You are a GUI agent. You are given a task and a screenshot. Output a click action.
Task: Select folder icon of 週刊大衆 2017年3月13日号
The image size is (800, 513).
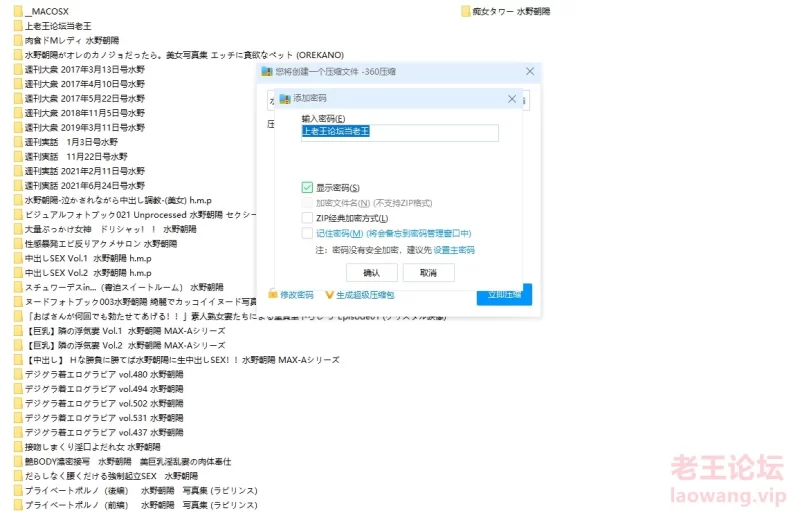(18, 69)
